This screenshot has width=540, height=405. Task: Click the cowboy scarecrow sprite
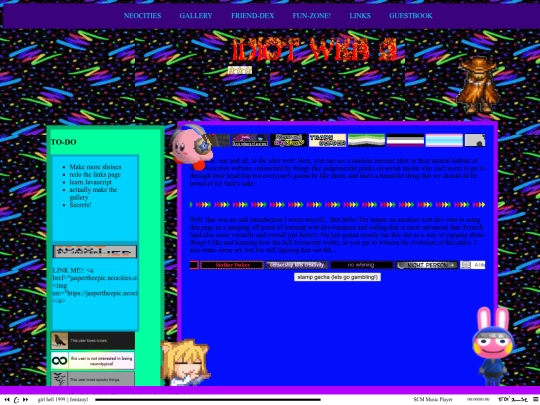[478, 85]
